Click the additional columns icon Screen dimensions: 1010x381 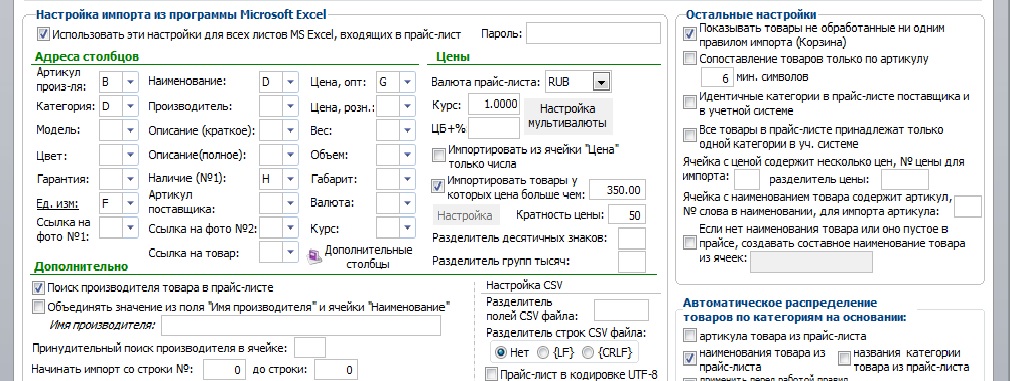point(314,257)
